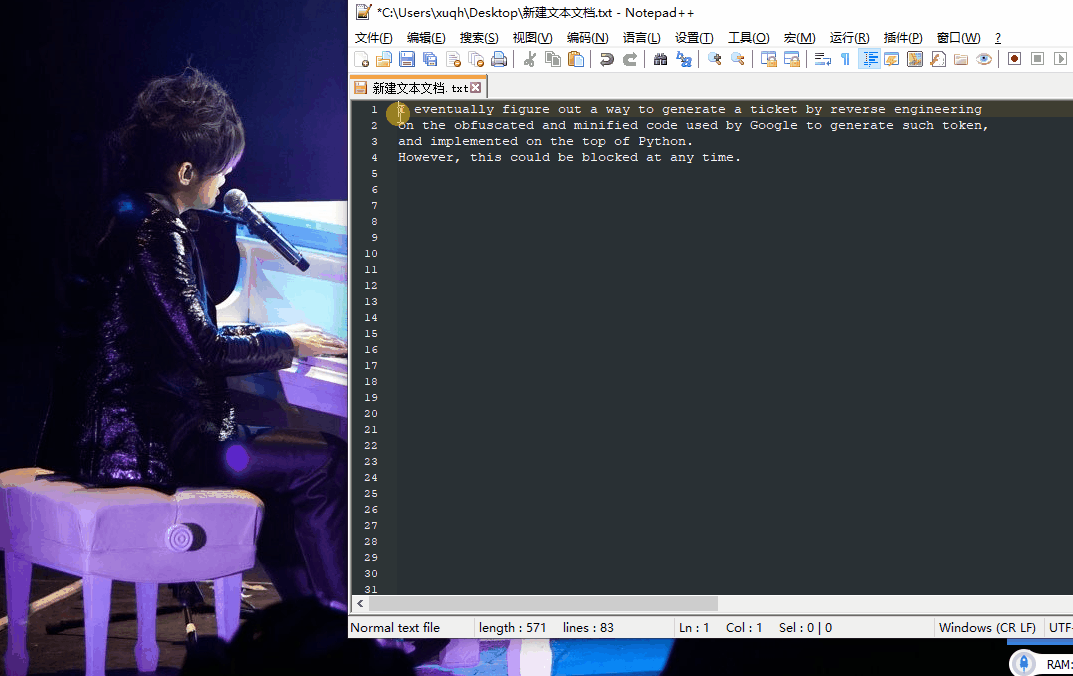Click the user-defined language toolbar icon
Viewport: 1073px width, 676px height.
coord(892,60)
